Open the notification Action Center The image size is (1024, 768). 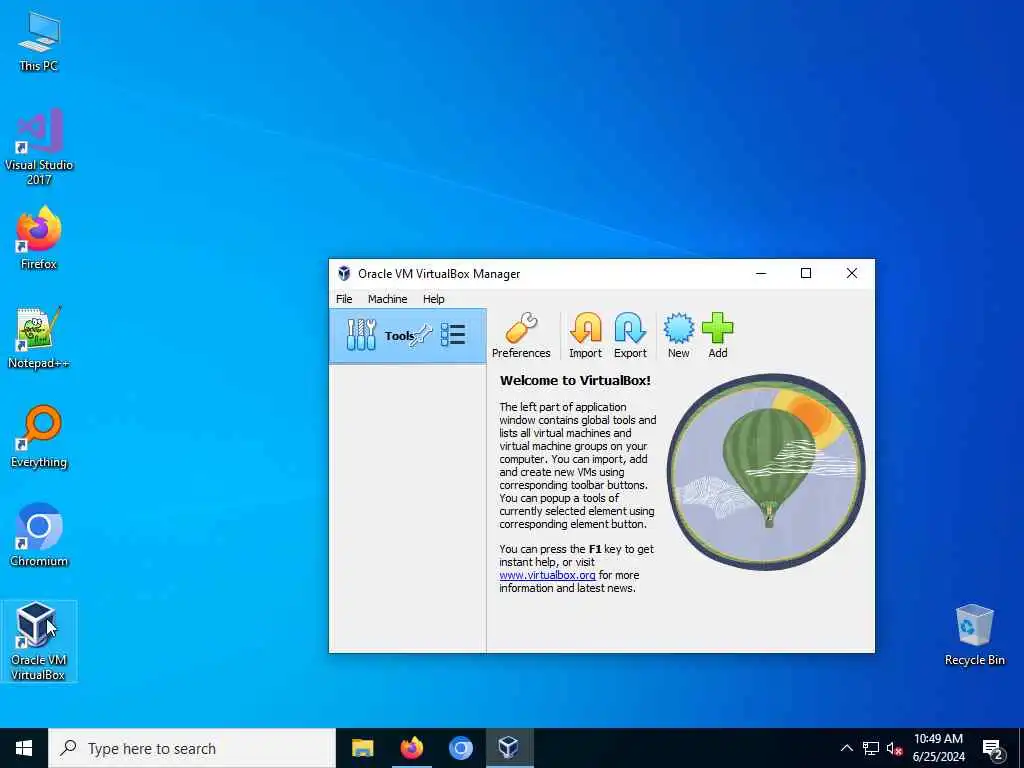pos(993,748)
